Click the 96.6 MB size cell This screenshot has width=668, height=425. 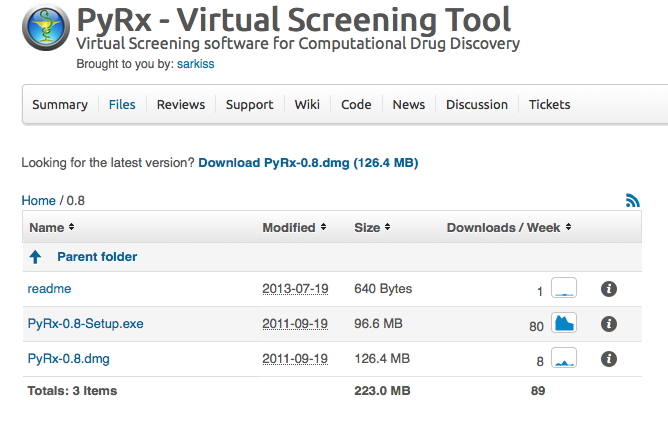coord(378,324)
